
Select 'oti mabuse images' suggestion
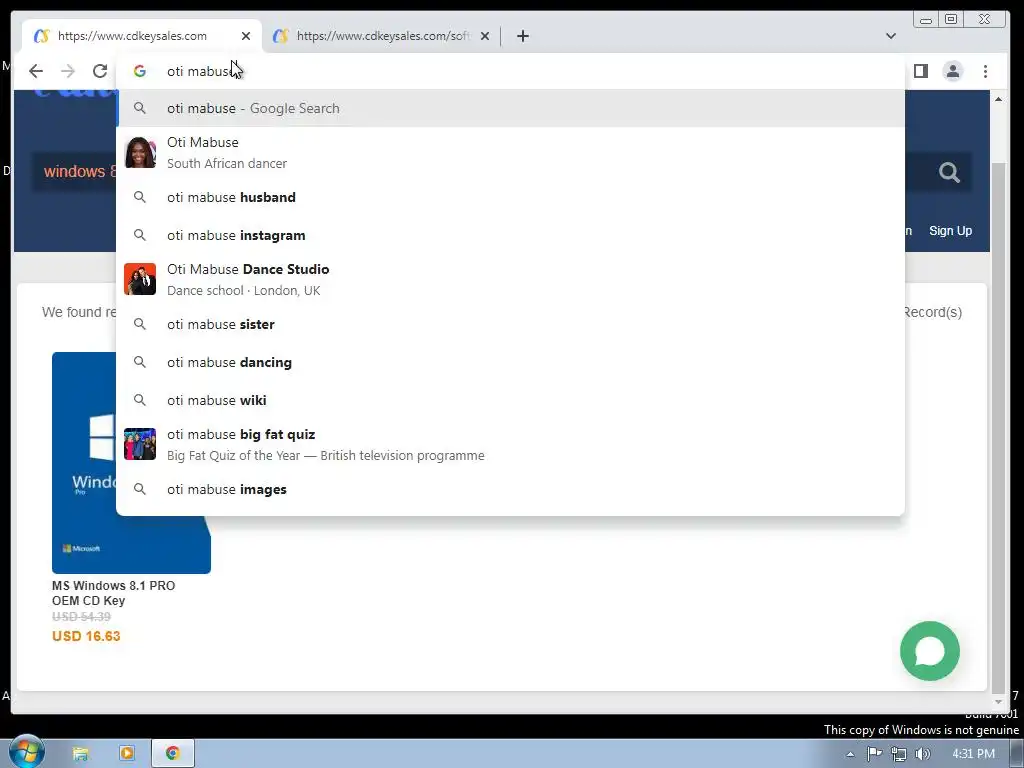(x=511, y=489)
